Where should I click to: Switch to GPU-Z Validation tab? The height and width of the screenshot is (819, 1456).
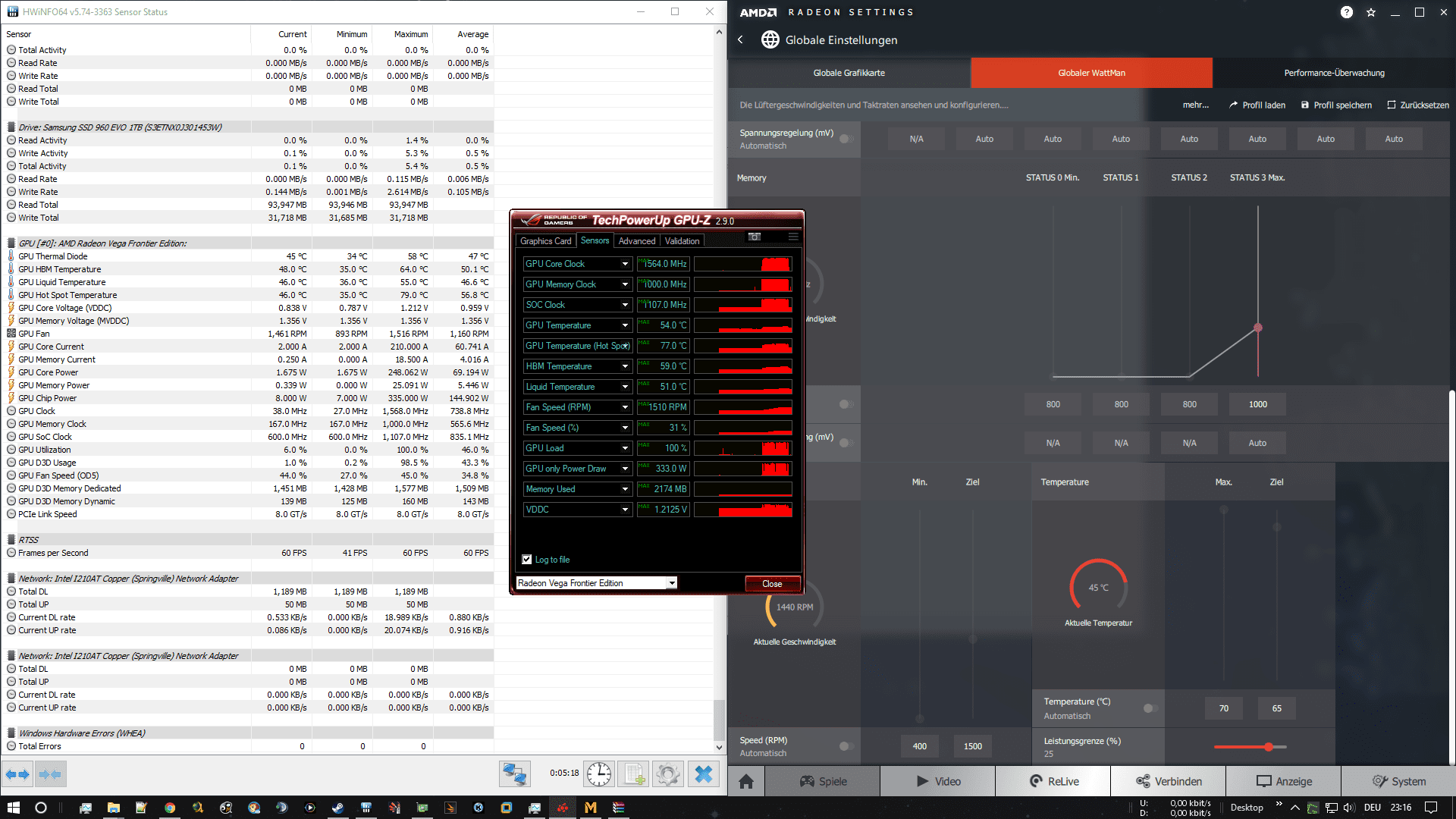pos(682,241)
